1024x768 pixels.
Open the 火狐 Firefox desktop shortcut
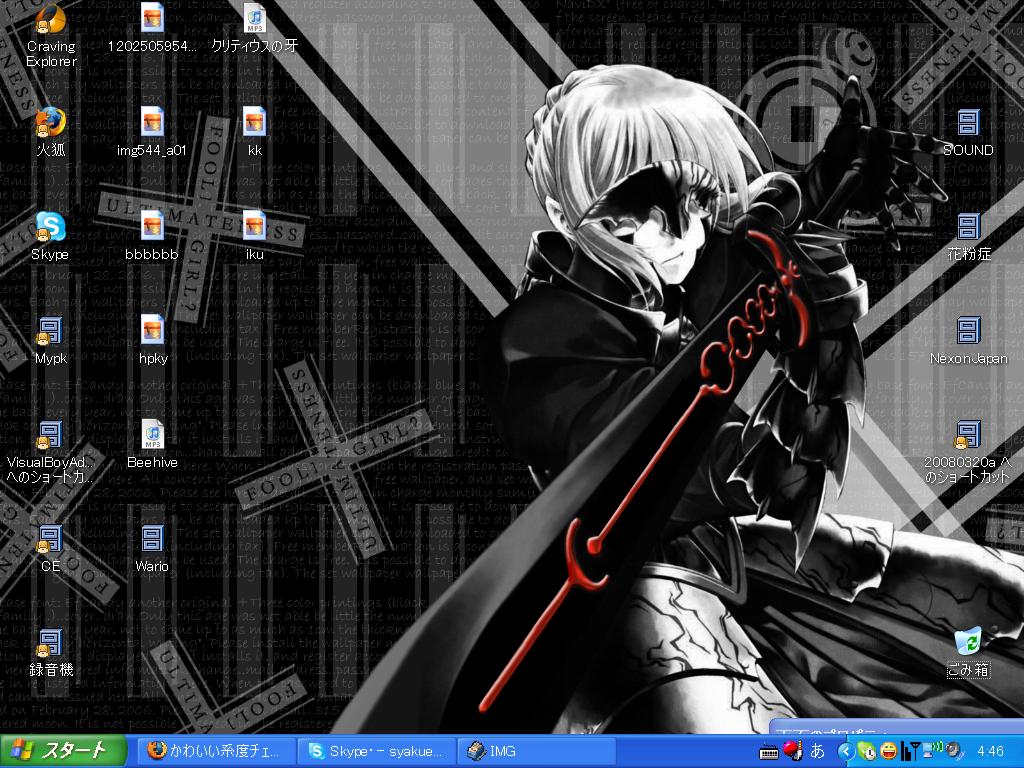[51, 123]
